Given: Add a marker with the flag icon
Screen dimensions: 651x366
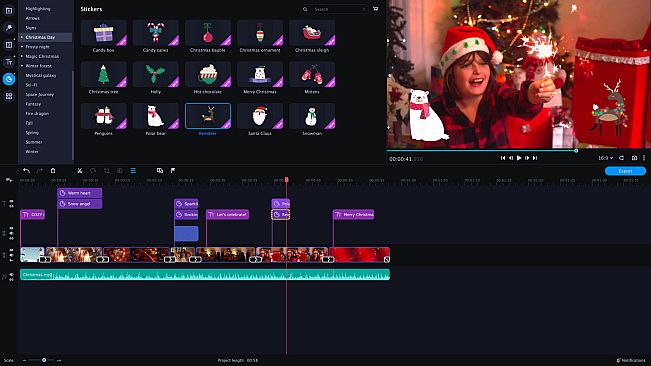Looking at the screenshot, I should 173,171.
